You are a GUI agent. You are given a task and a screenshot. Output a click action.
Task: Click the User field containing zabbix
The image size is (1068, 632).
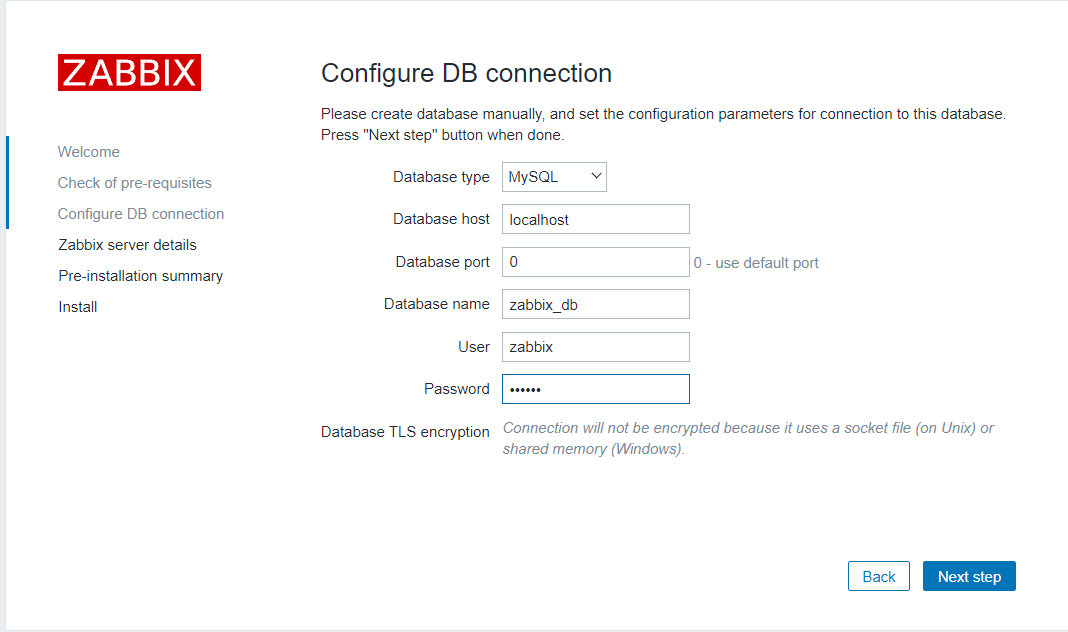pos(596,347)
